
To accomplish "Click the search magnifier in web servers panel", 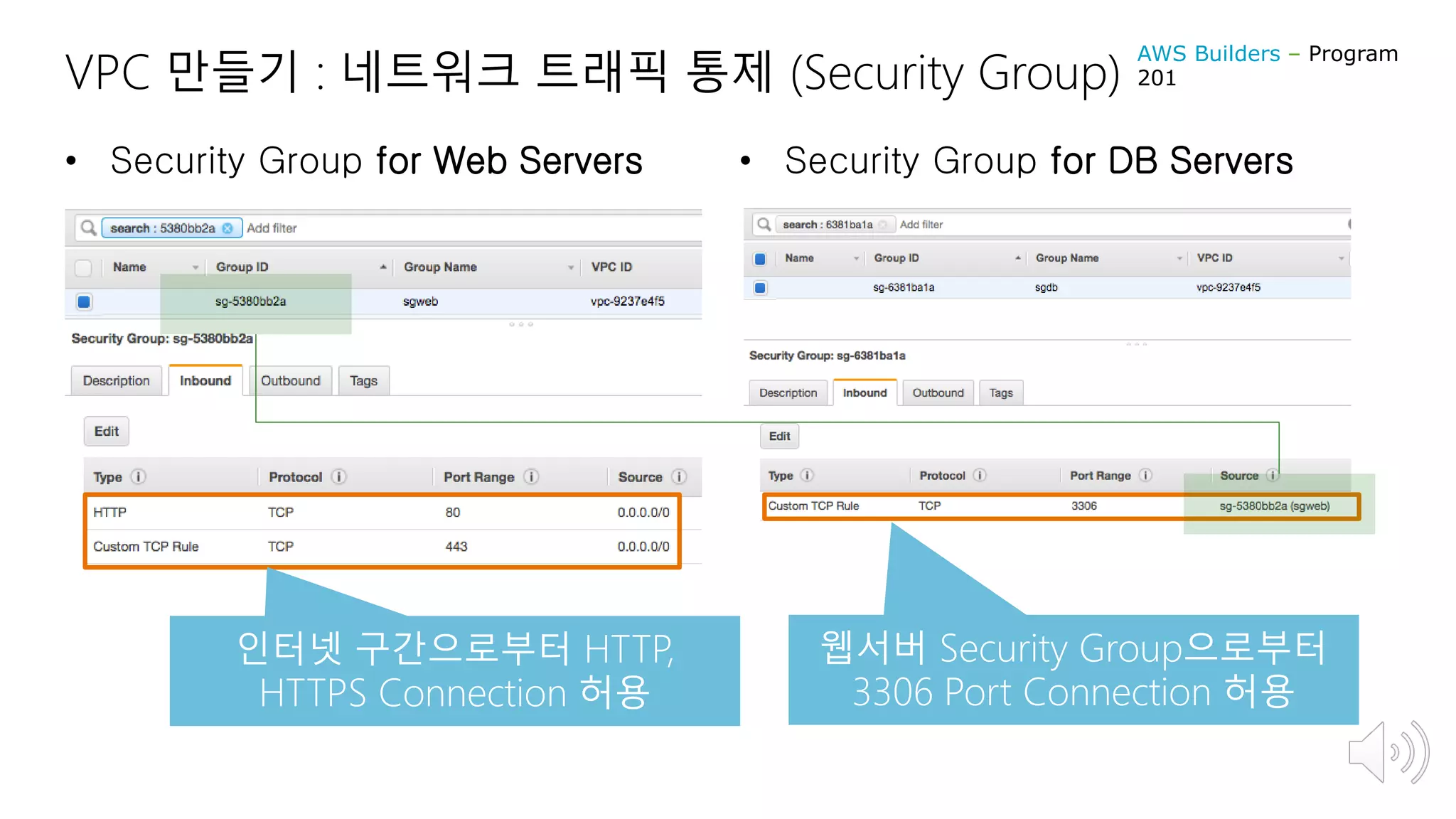I will (x=88, y=228).
